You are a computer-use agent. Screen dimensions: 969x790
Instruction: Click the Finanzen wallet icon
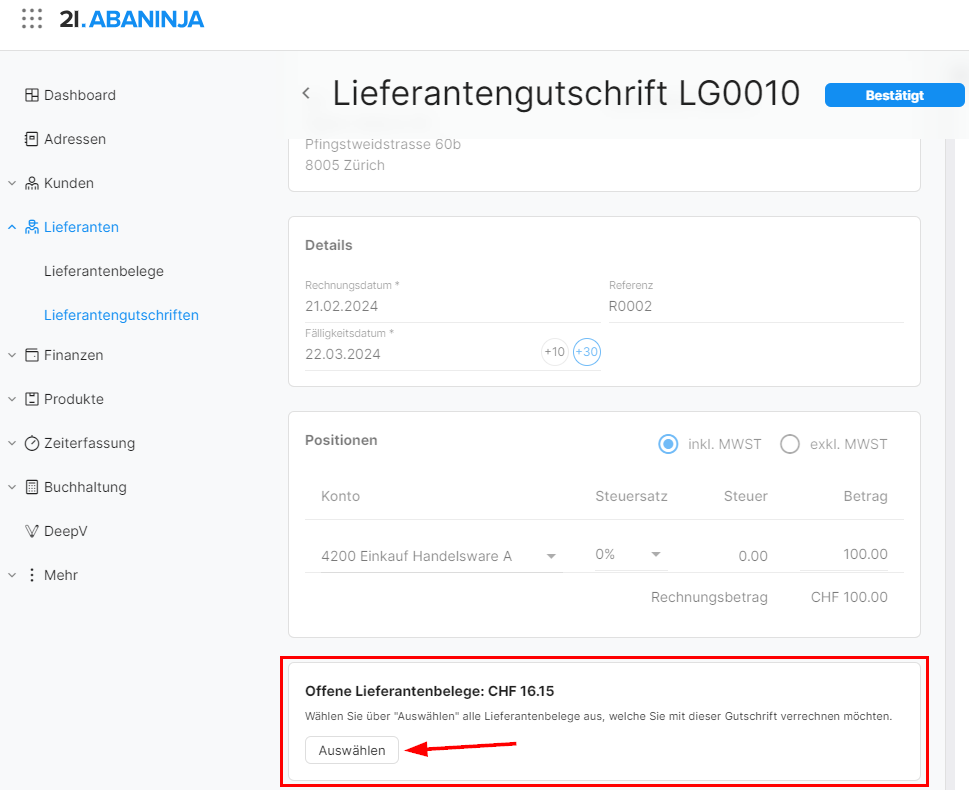pyautogui.click(x=32, y=355)
